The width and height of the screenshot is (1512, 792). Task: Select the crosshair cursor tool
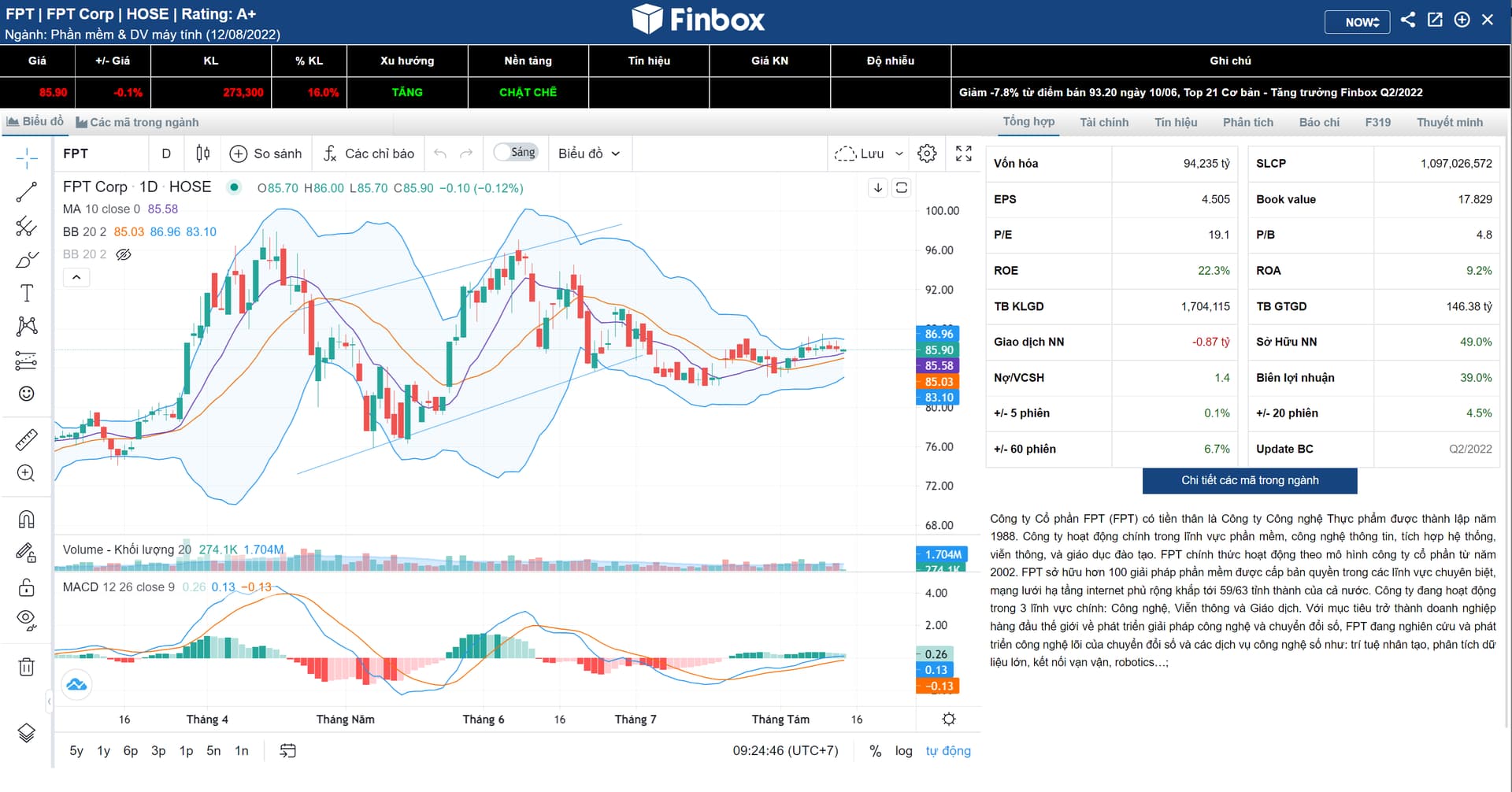point(27,158)
